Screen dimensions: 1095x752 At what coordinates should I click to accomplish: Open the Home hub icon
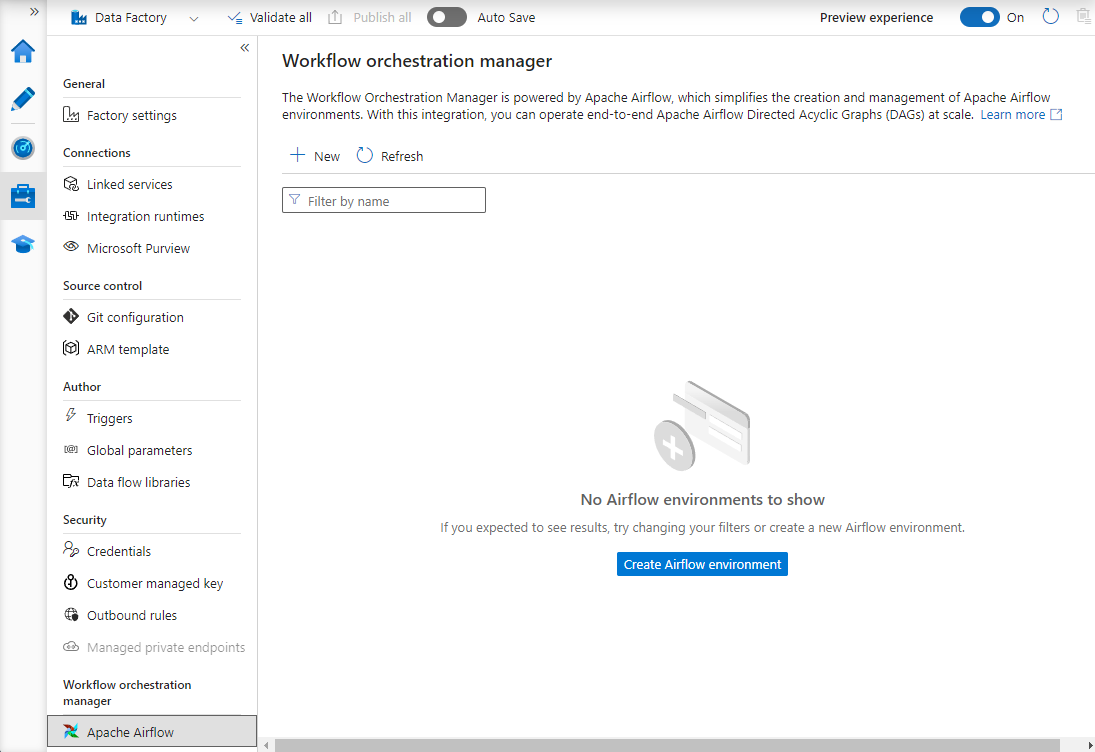22,51
